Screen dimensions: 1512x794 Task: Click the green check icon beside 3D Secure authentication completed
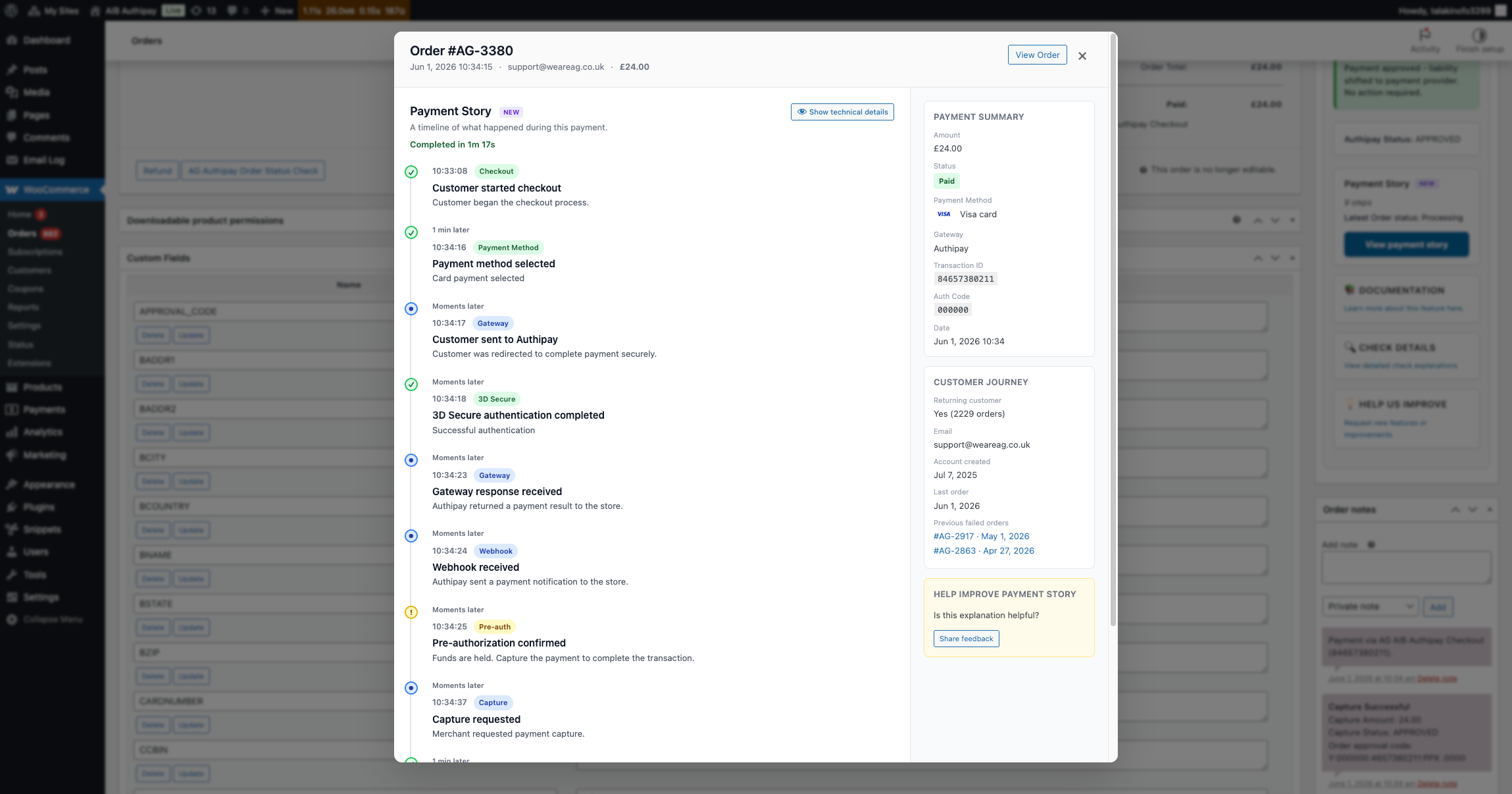tap(411, 384)
